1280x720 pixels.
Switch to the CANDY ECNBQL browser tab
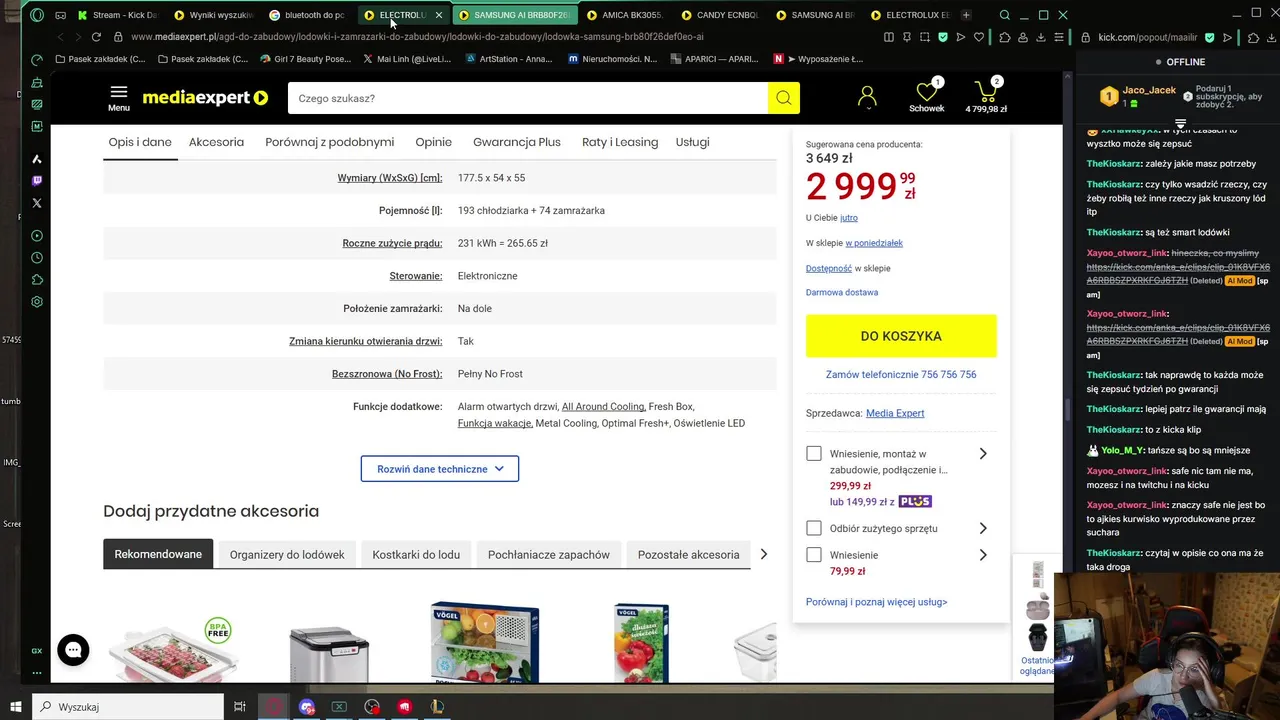click(x=720, y=15)
